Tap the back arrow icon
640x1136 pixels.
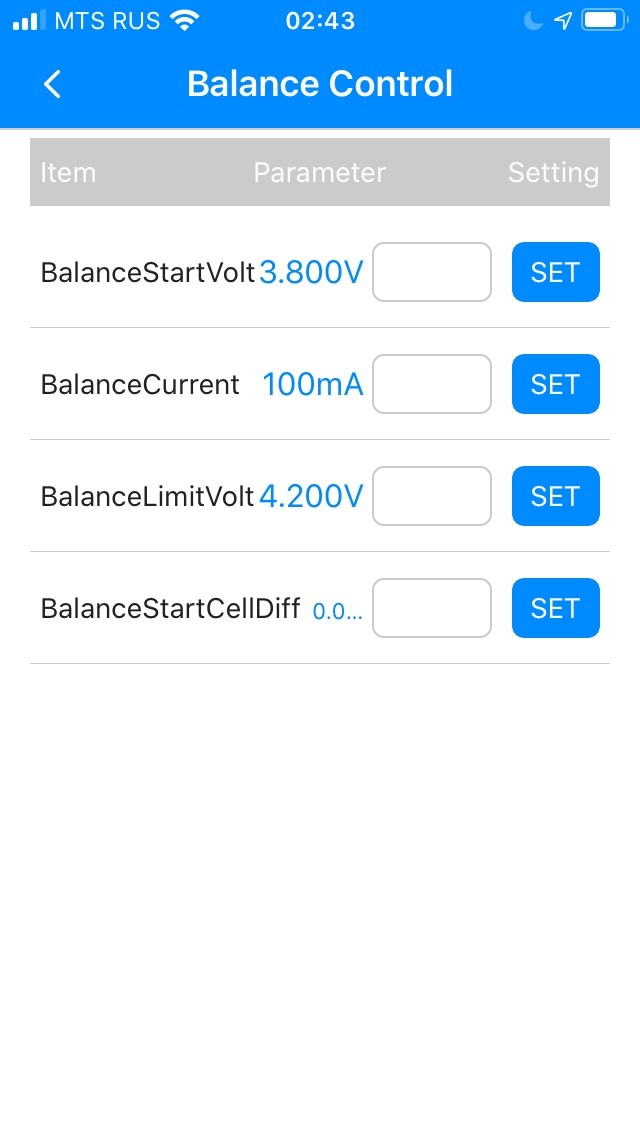(53, 85)
